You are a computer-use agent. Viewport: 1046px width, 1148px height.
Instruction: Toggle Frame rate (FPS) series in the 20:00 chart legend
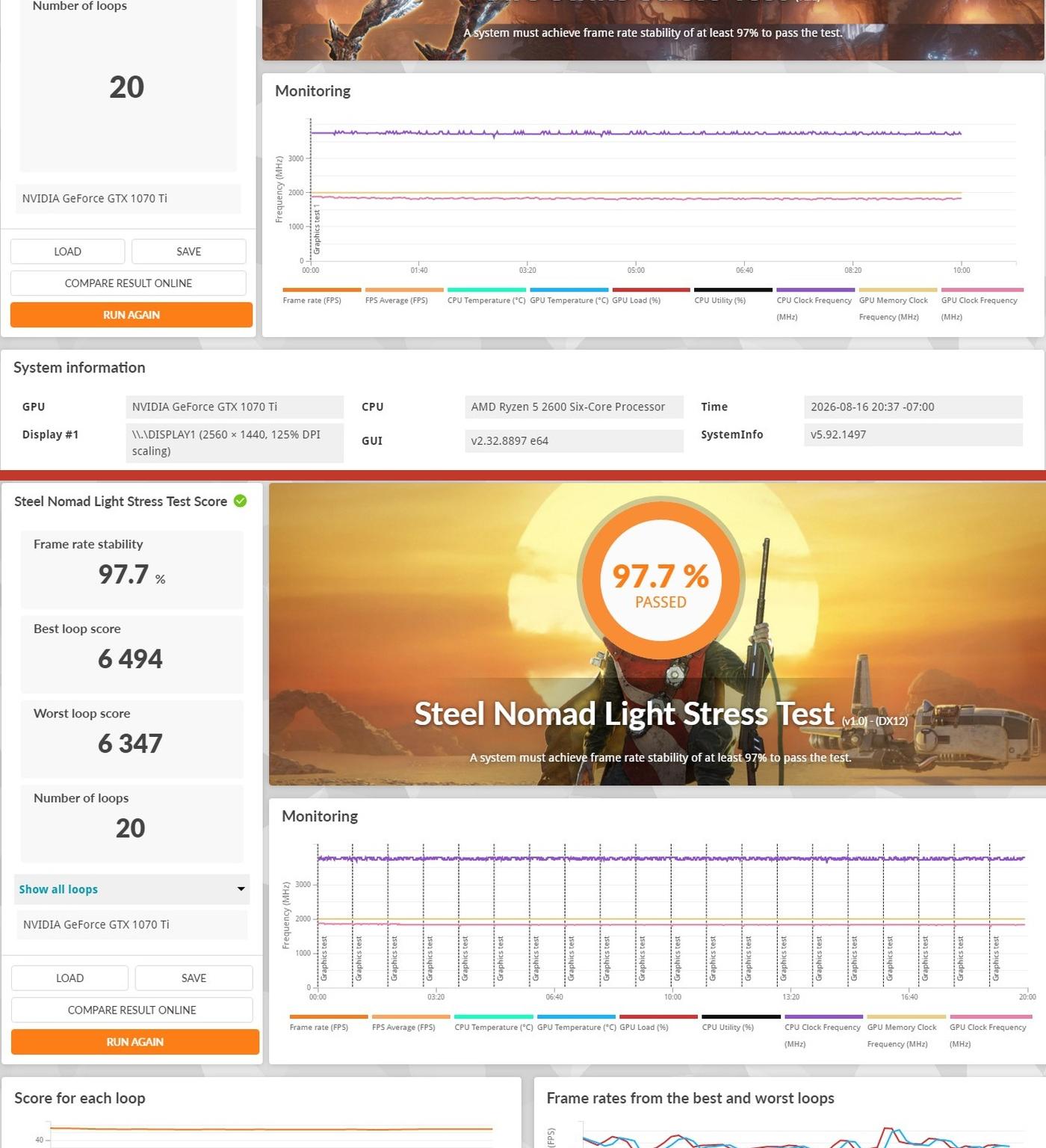328,1022
